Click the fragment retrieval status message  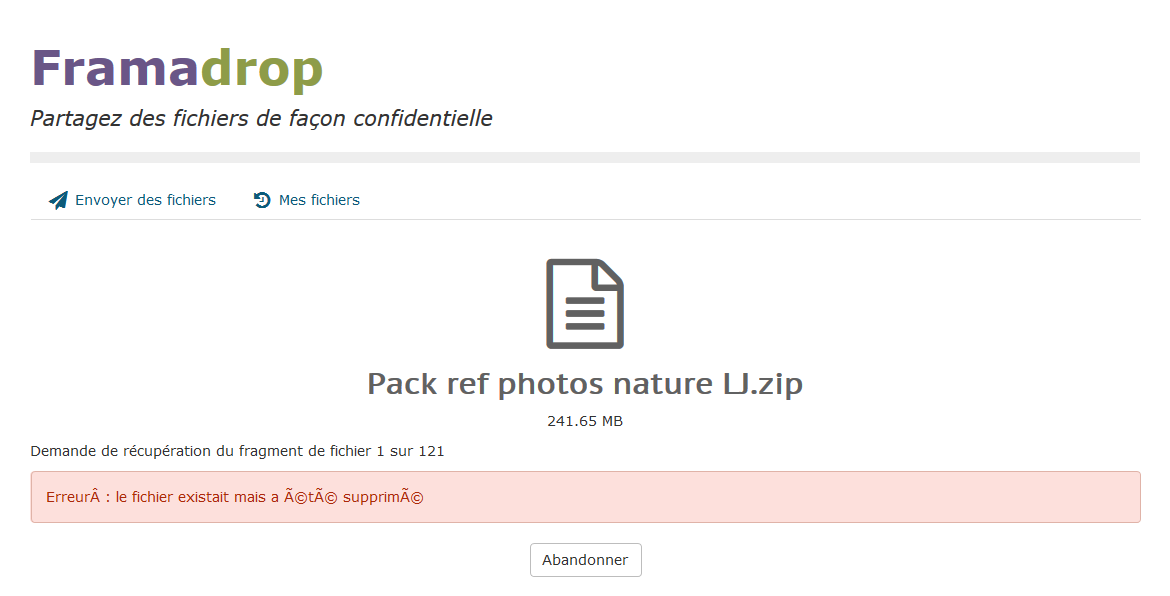(237, 451)
